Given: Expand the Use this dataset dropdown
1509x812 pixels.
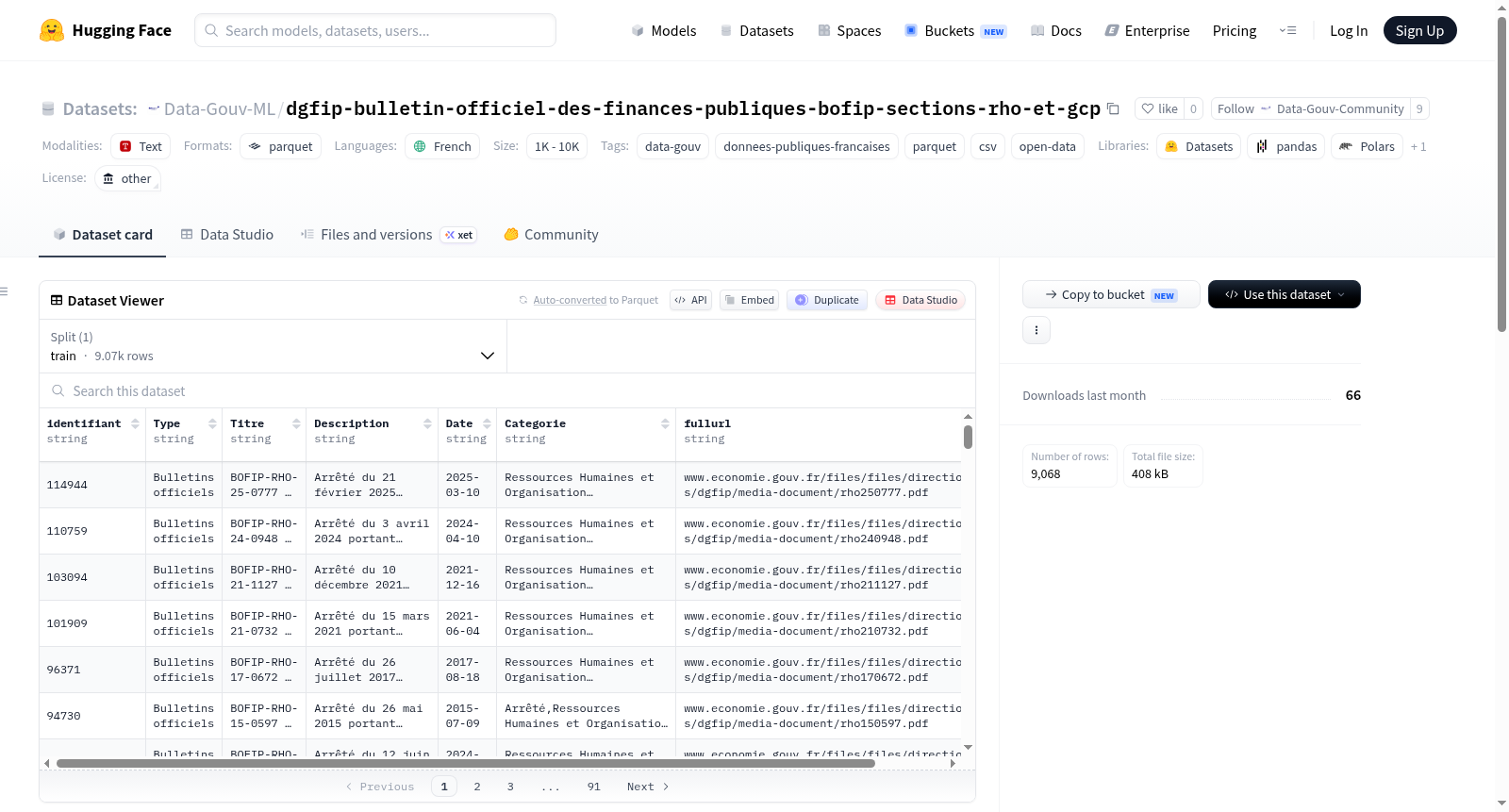Looking at the screenshot, I should point(1285,294).
